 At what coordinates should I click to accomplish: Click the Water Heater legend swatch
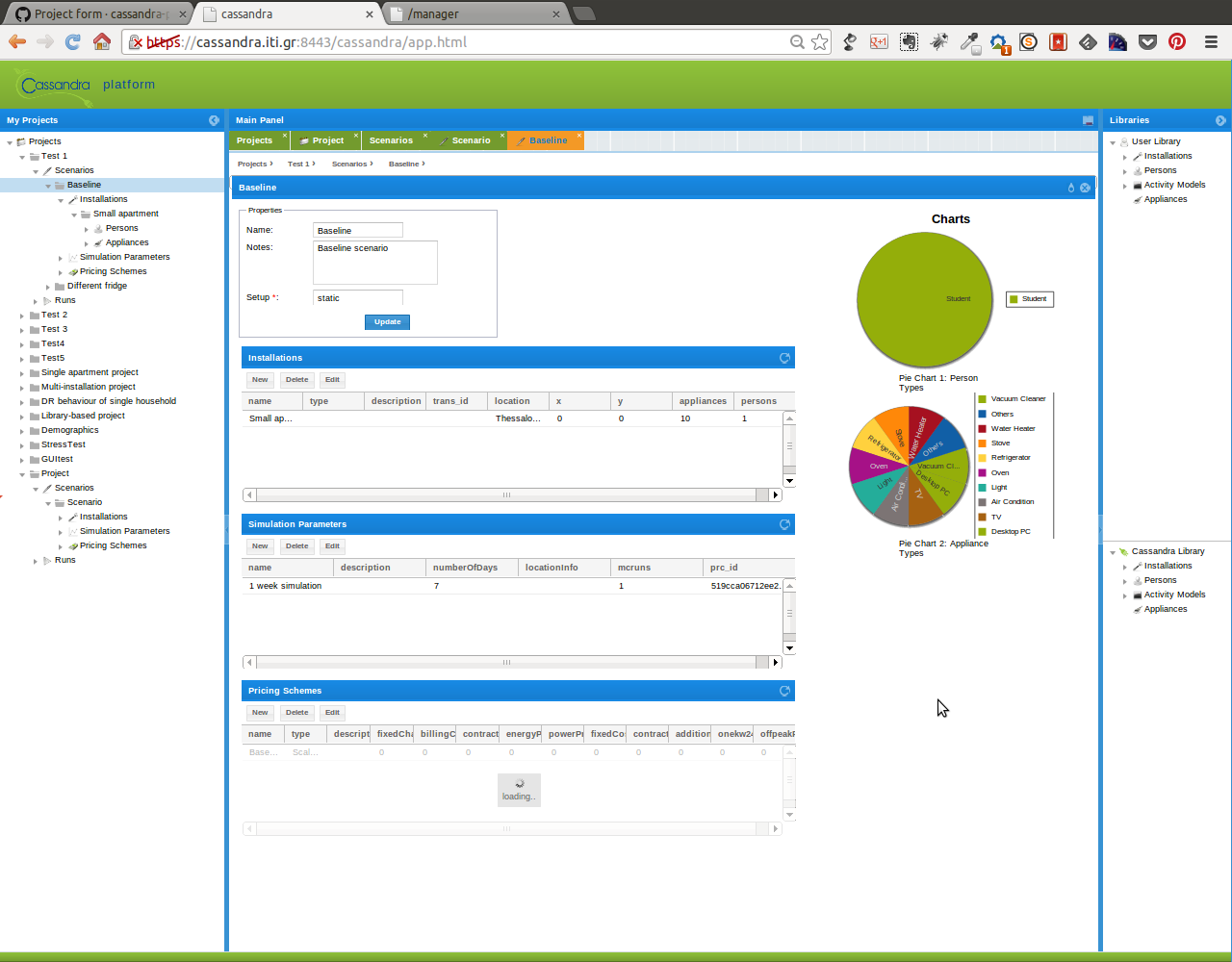point(983,429)
